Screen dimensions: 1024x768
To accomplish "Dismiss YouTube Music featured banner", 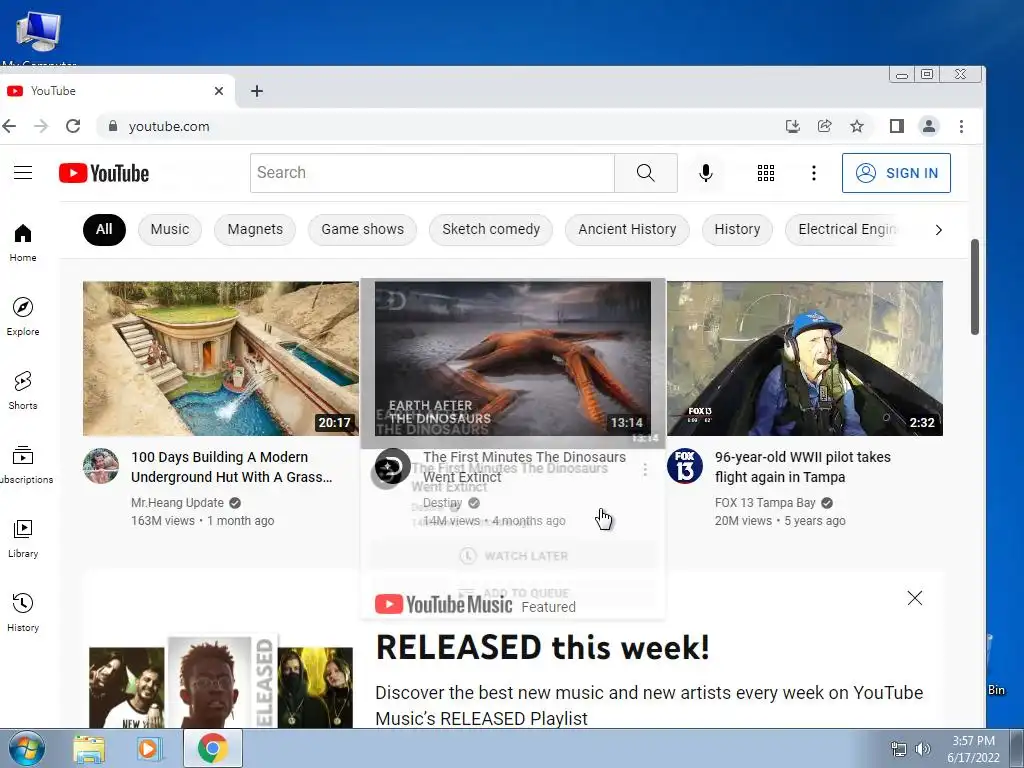I will pos(914,598).
